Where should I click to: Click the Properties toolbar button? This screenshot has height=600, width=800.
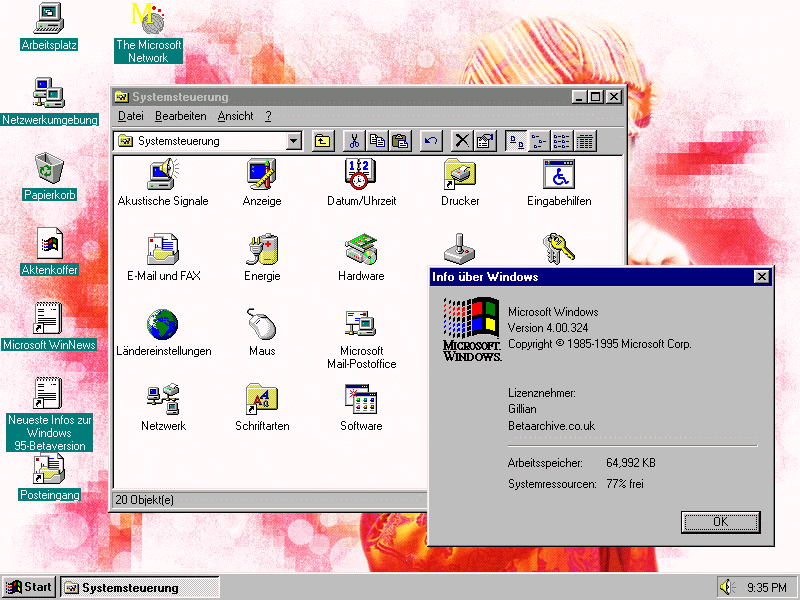click(486, 141)
